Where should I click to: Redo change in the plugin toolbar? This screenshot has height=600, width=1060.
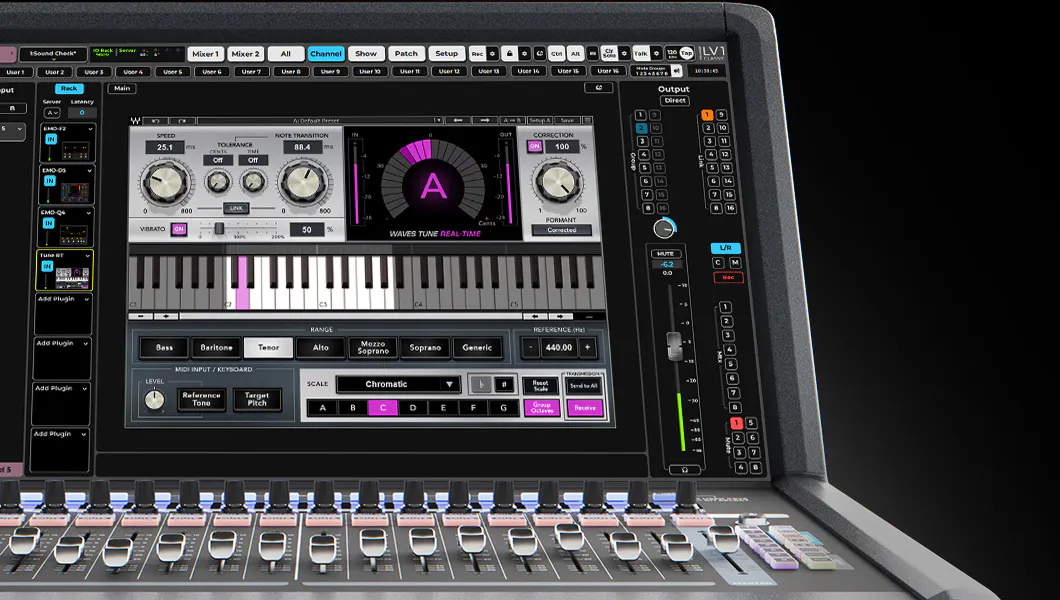click(183, 121)
